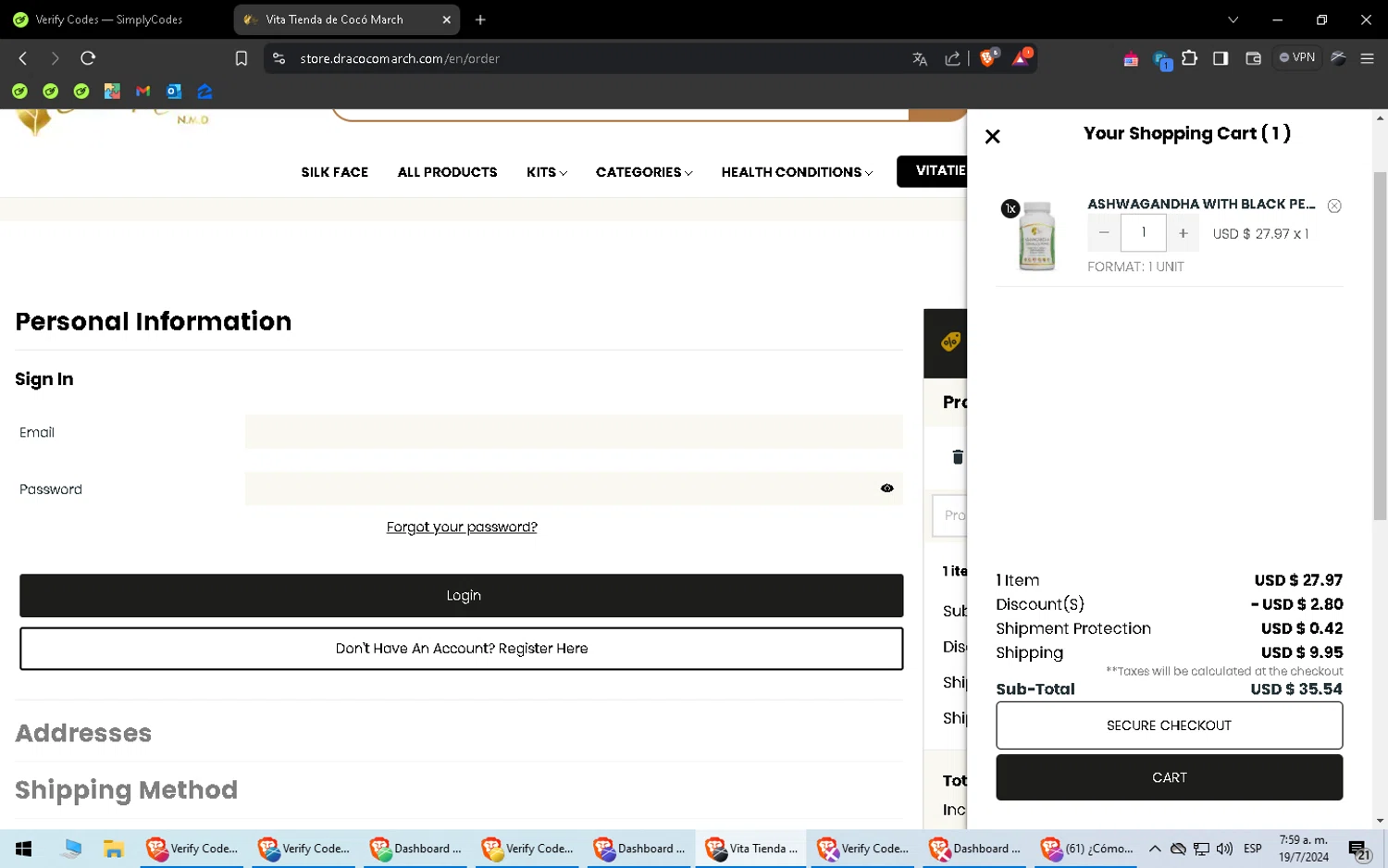Click the address bar URL
This screenshot has height=868, width=1388.
(400, 58)
